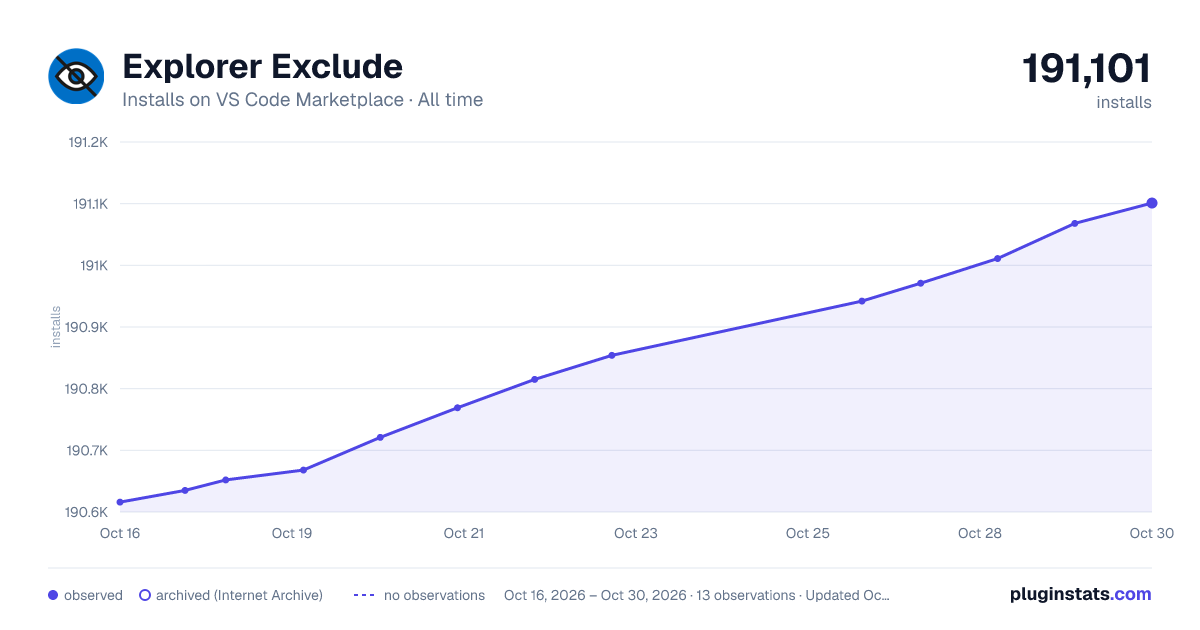Click the Oct 25 x-axis label
Viewport: 1200px width, 630px height.
point(808,533)
